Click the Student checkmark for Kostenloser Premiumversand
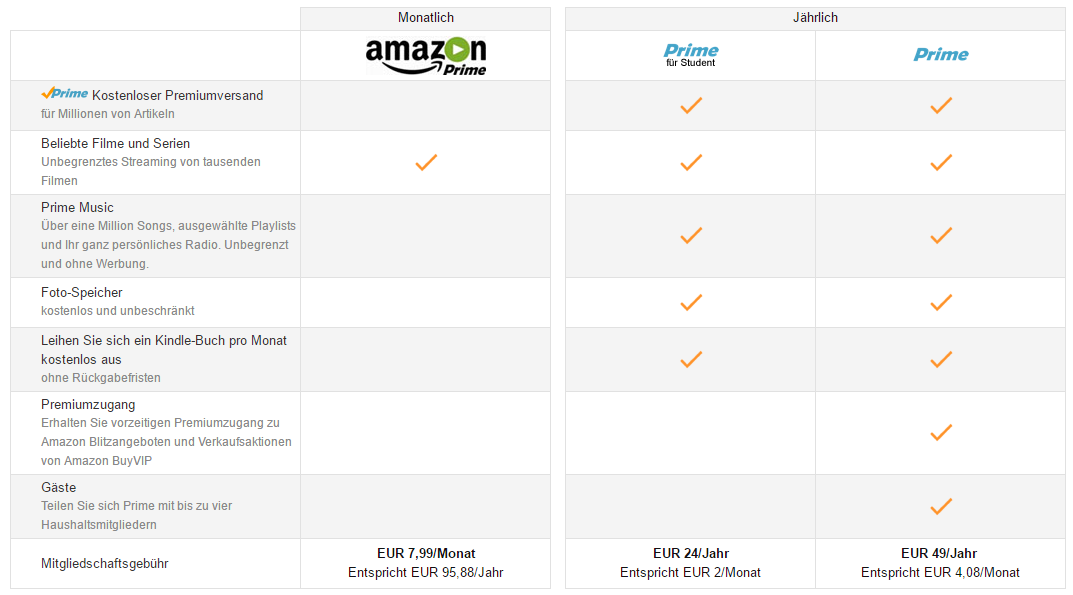 tap(690, 105)
